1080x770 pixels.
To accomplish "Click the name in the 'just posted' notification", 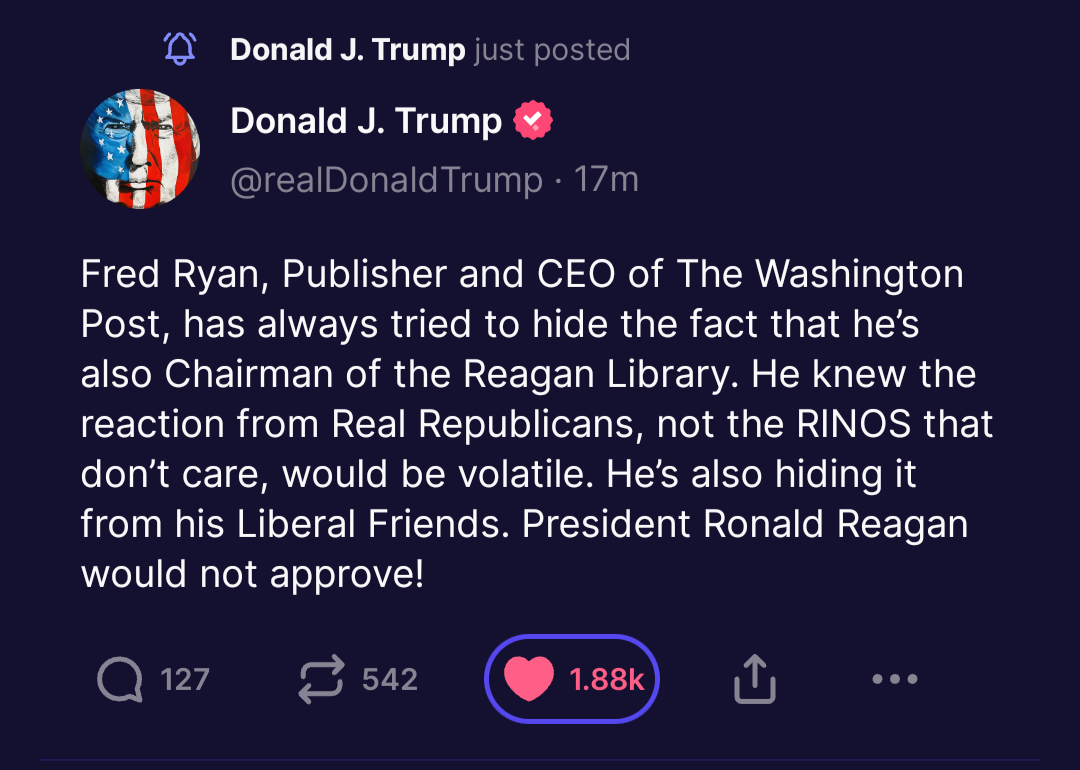I will click(x=347, y=49).
